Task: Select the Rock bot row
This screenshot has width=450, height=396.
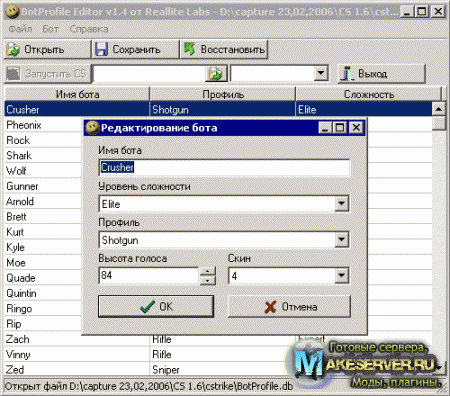Action: [x=43, y=140]
